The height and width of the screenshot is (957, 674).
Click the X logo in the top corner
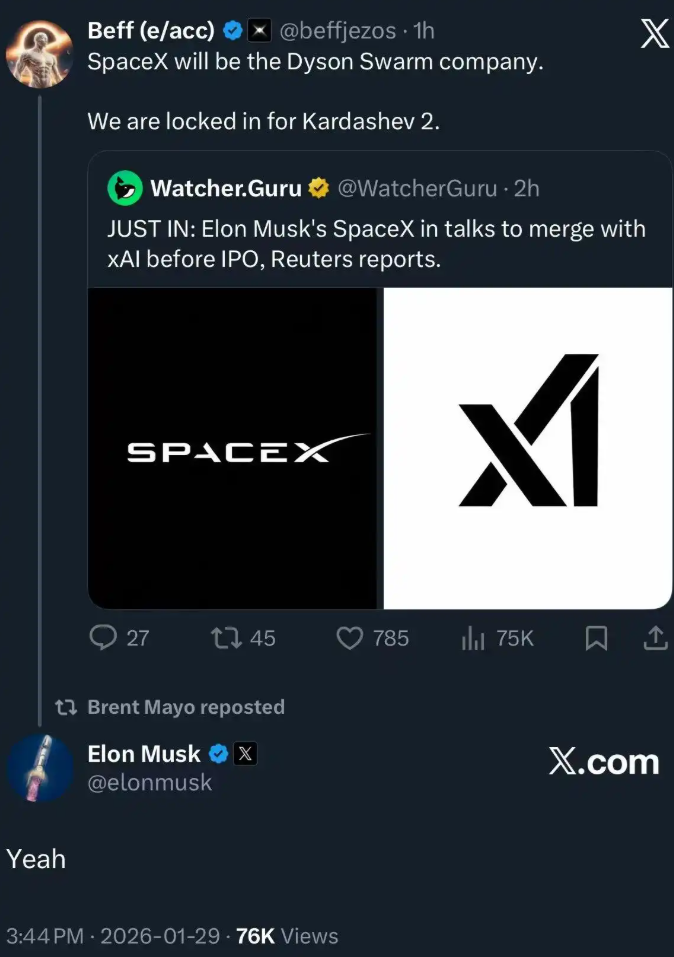(655, 33)
